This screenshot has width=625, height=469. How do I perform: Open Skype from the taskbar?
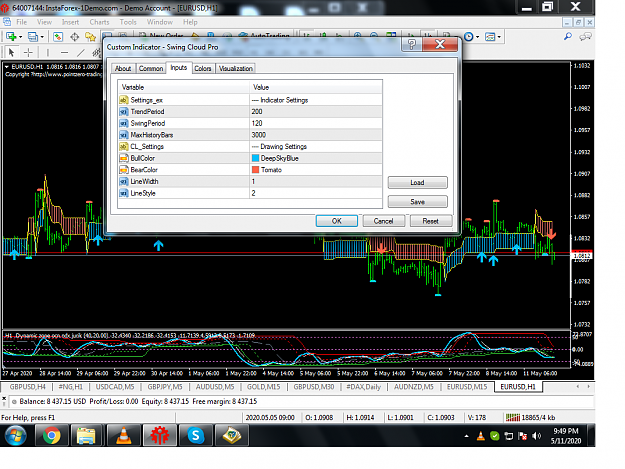click(195, 435)
